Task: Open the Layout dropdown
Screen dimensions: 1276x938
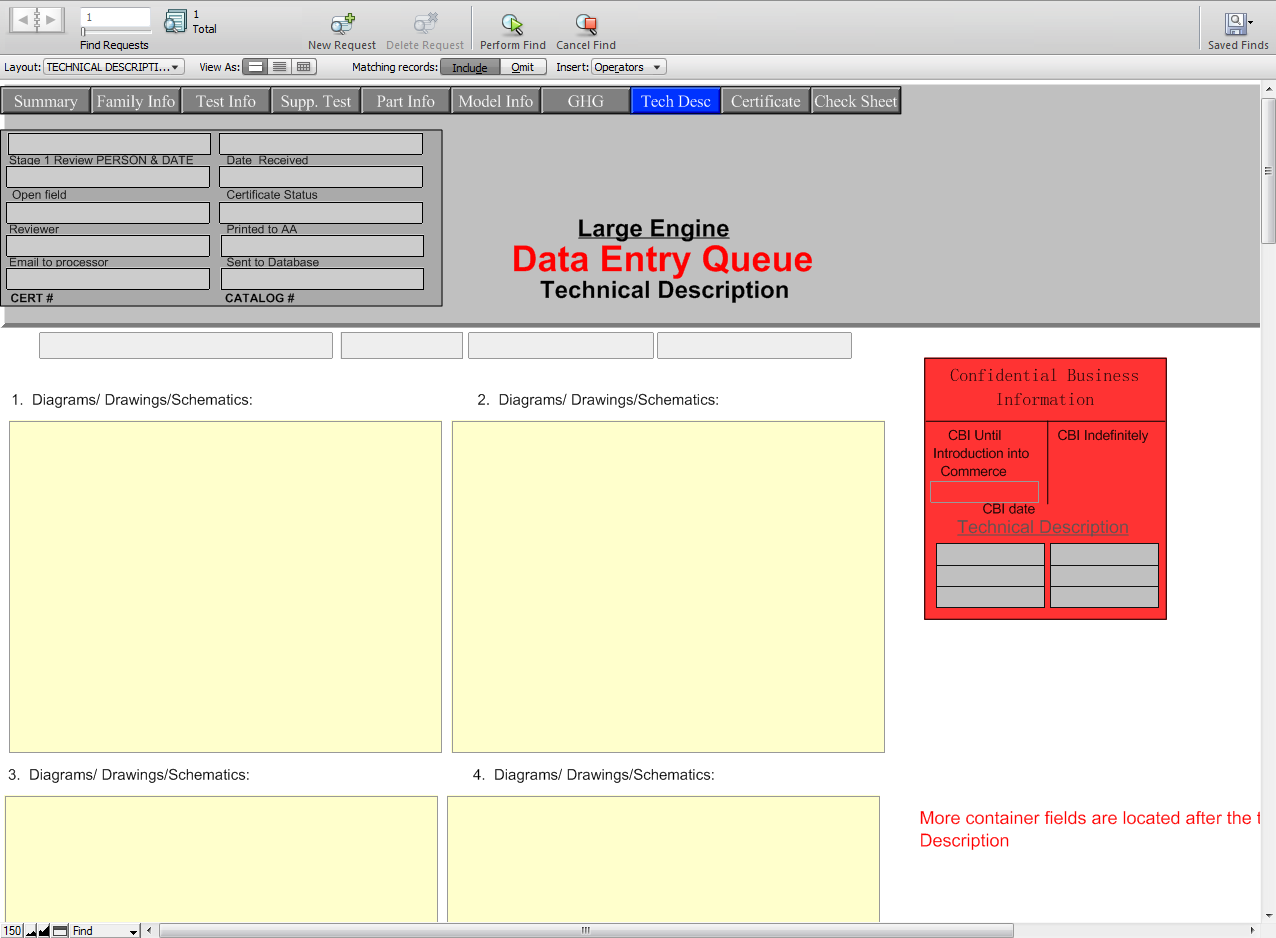Action: tap(114, 67)
